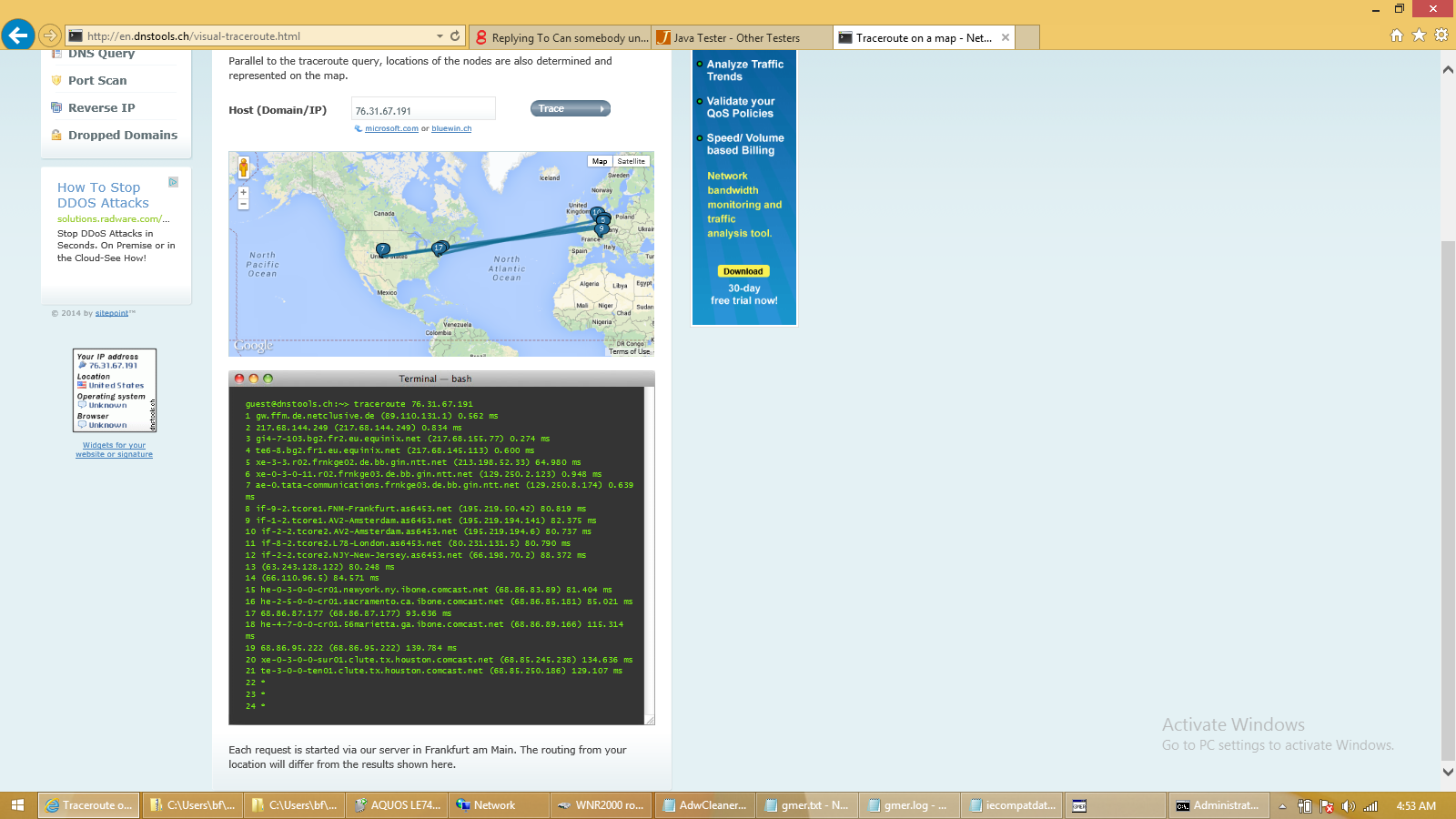Click the Host IP input field
Screen dimensions: 1456x819
pos(423,109)
